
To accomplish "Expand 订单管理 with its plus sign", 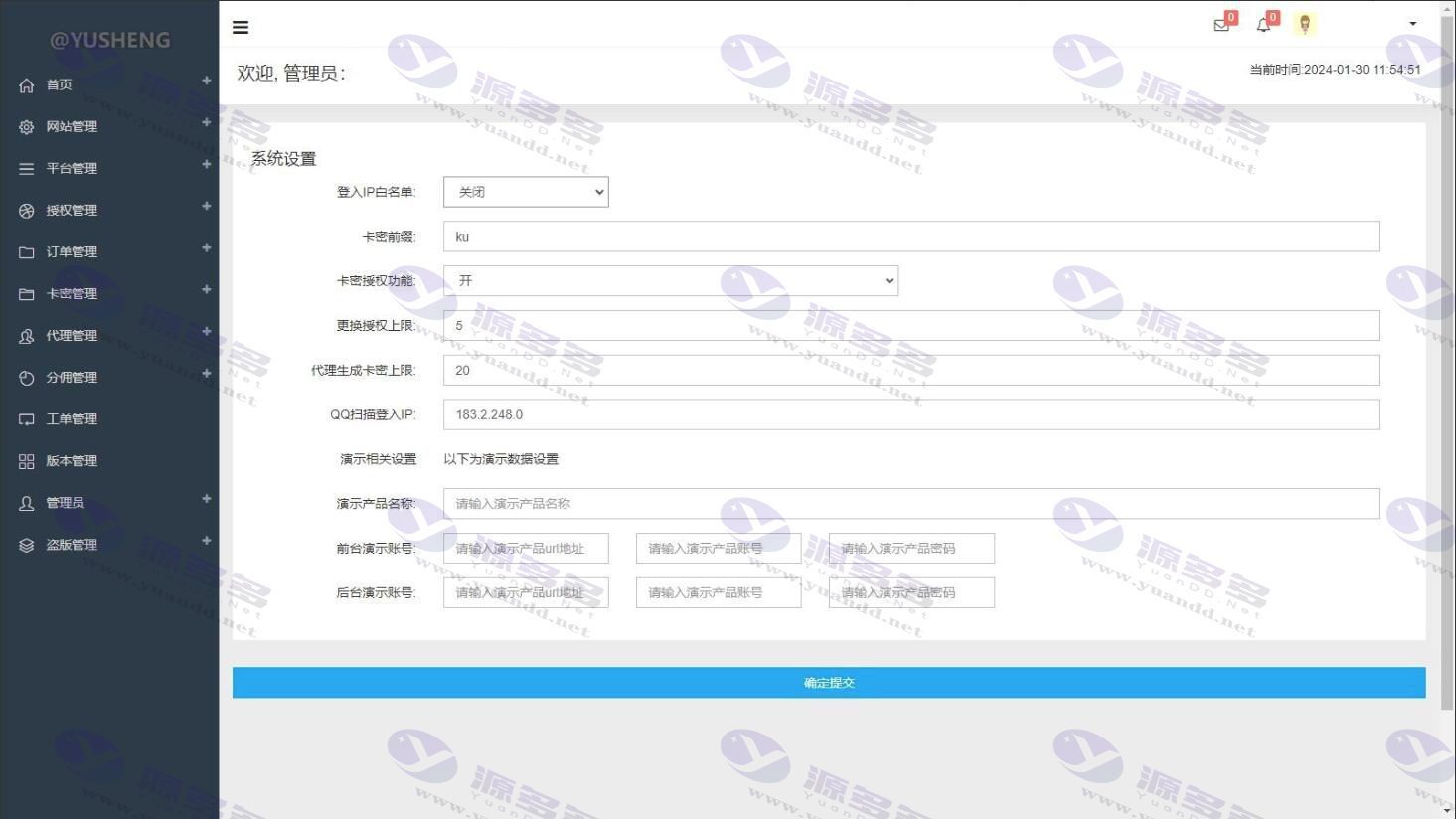I will point(206,247).
